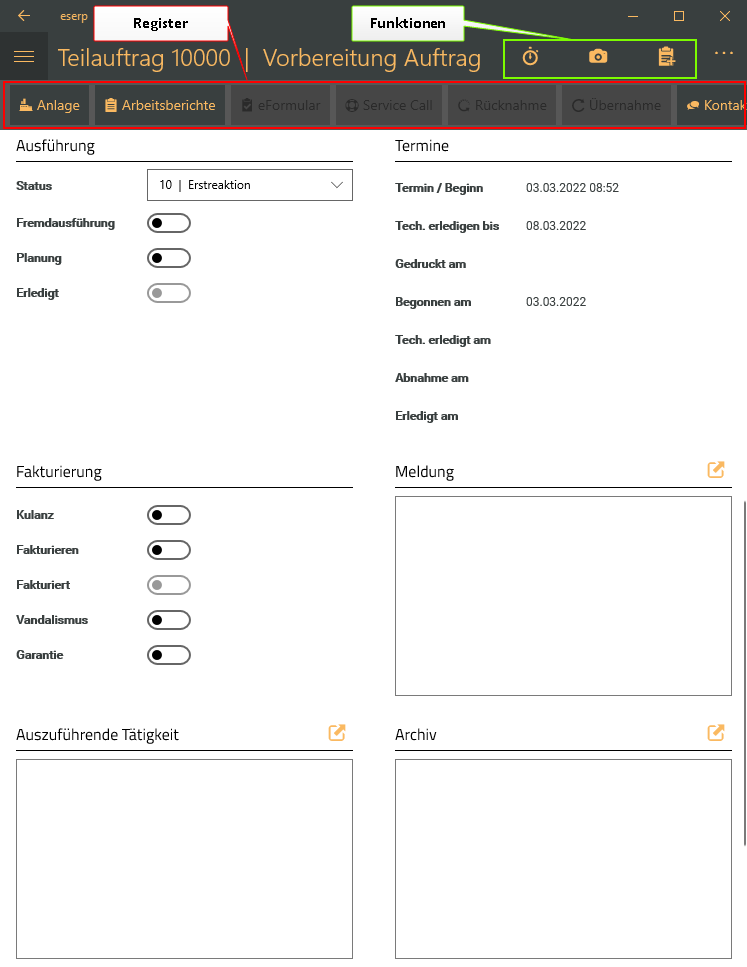Open the clipboard report function icon
Screen dimensions: 747x967
[x=666, y=57]
